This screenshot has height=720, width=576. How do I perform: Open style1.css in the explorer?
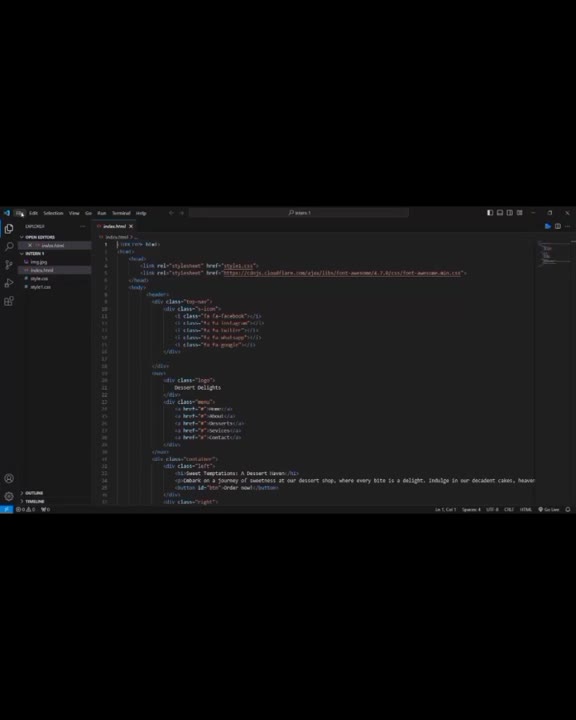click(40, 287)
